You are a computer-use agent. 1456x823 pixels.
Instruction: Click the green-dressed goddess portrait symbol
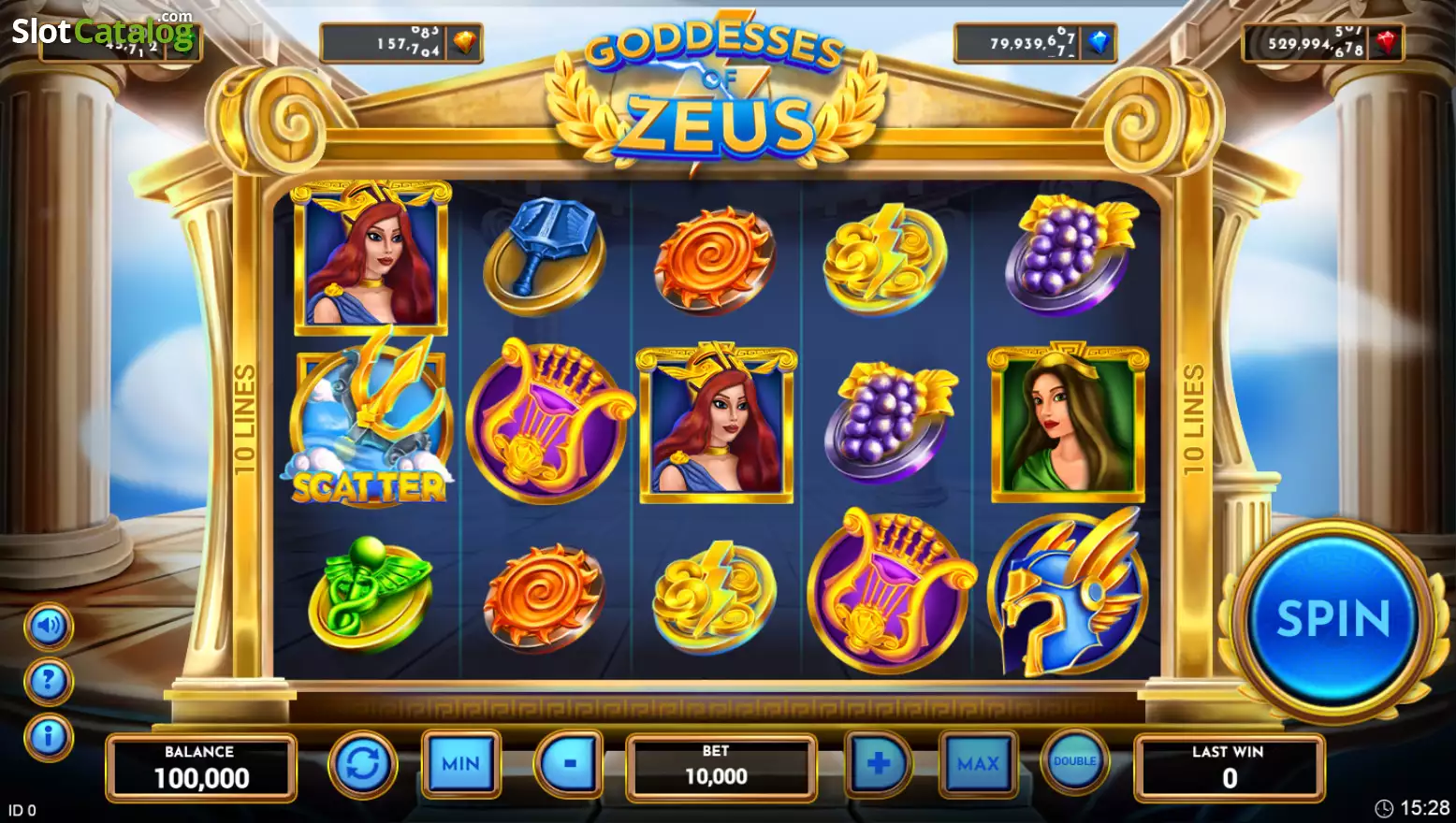pyautogui.click(x=1068, y=421)
